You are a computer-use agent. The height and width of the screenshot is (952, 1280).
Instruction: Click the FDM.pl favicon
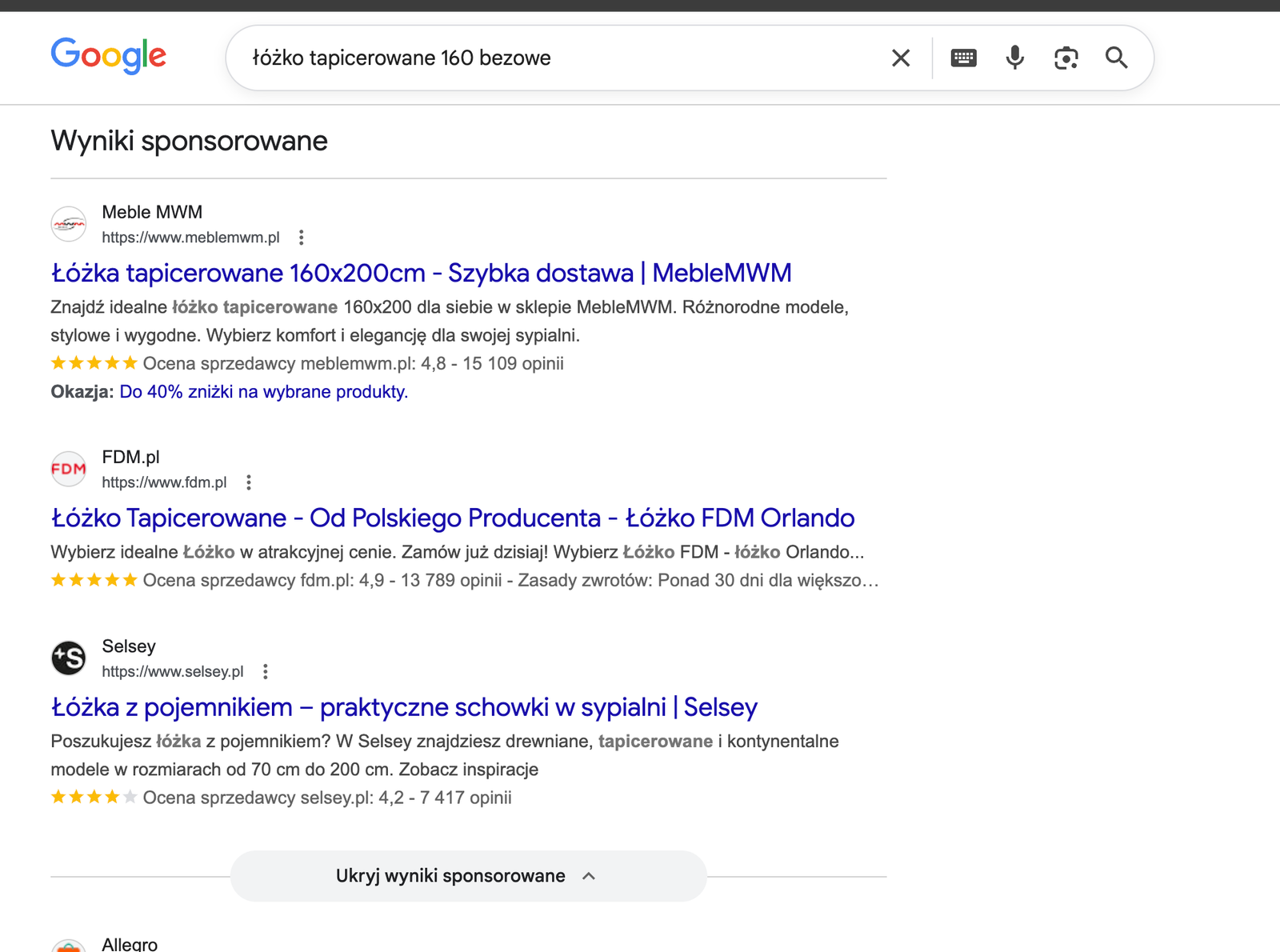pos(69,469)
